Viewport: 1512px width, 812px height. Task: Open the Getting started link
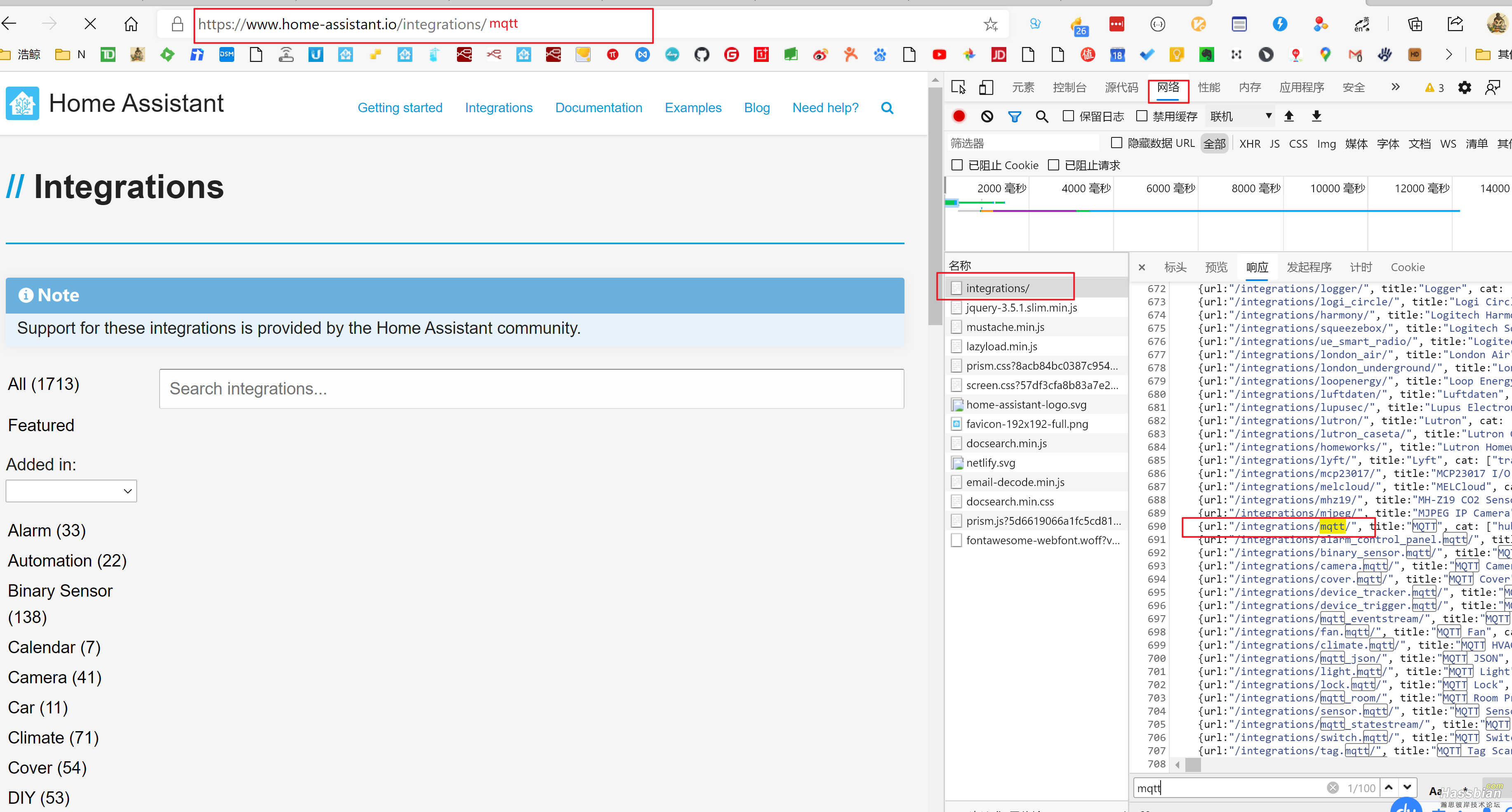(400, 108)
